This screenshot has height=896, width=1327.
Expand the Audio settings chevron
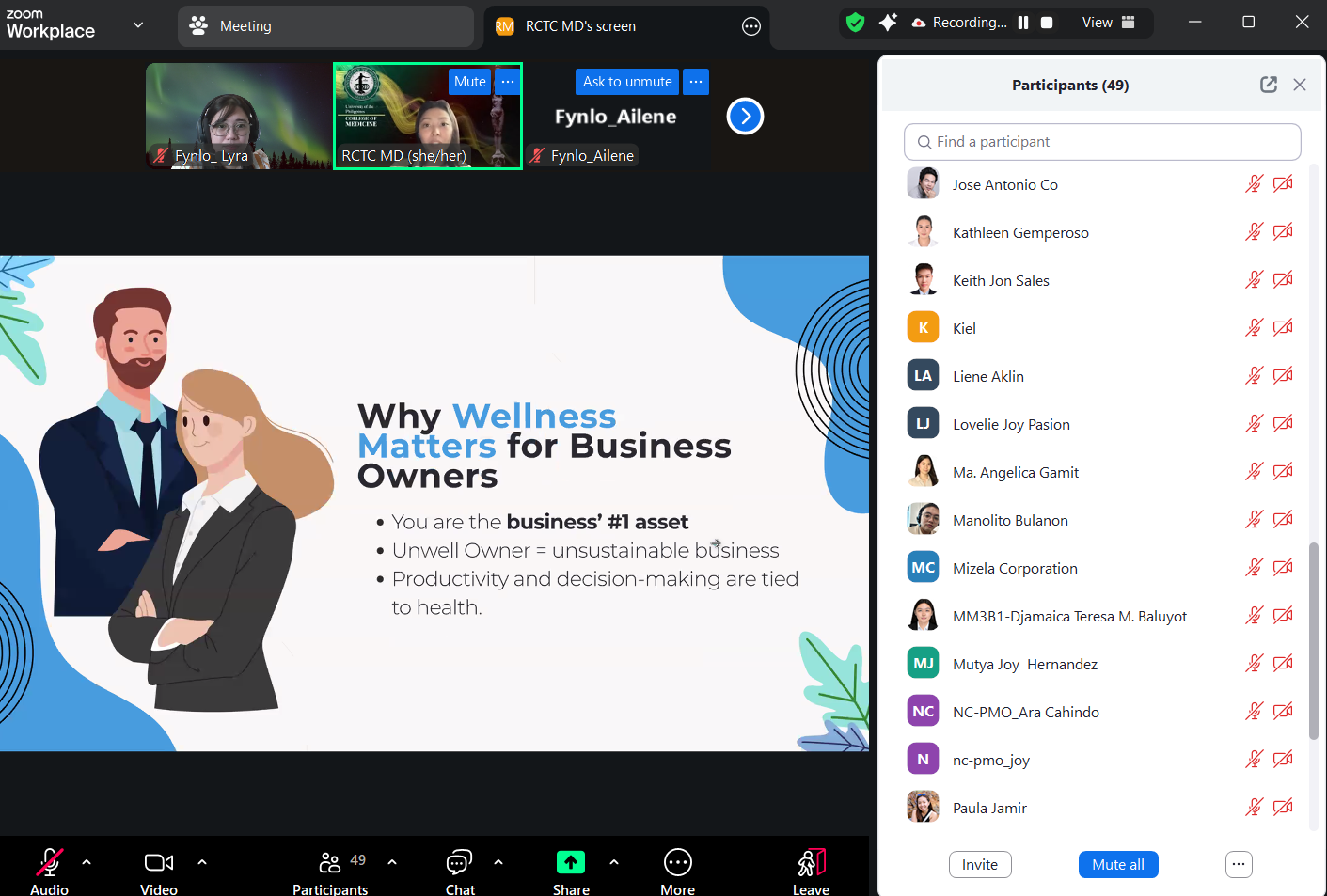(86, 862)
